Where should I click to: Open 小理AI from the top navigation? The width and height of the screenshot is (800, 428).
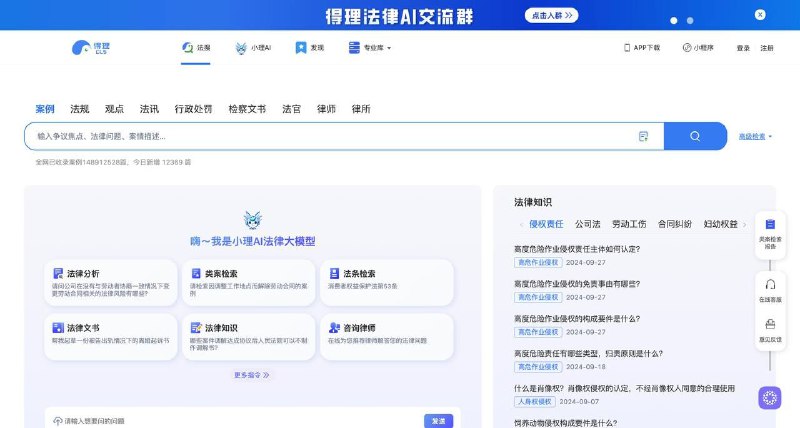[254, 48]
